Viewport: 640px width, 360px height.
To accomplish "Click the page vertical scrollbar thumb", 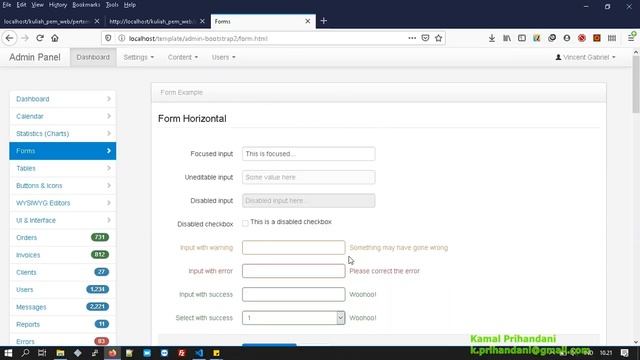I will tap(636, 84).
